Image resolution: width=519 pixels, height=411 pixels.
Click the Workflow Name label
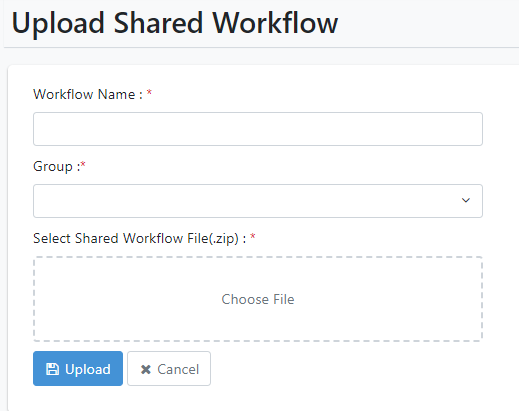coord(88,94)
